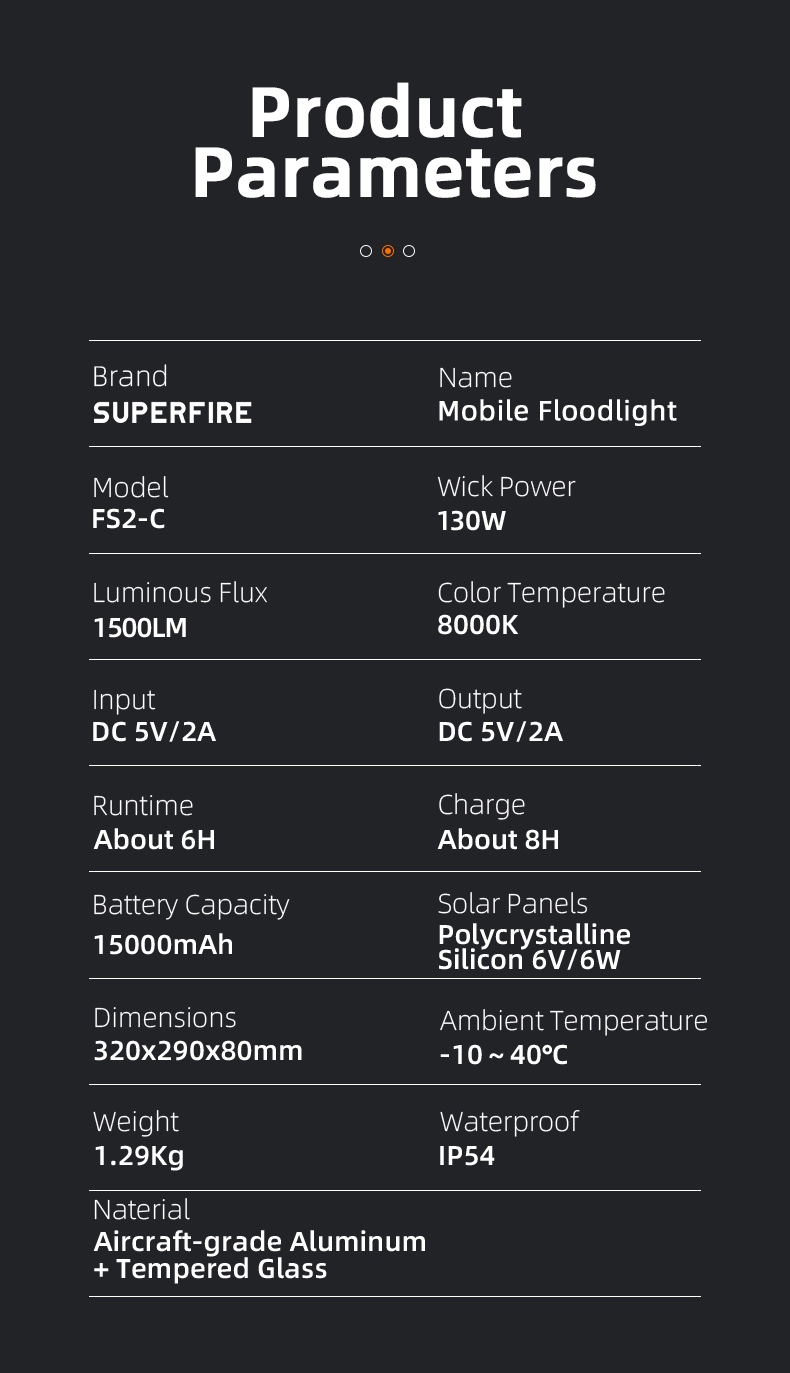790x1373 pixels.
Task: Select the 320x290x80mm dimensions value
Action: pyautogui.click(x=198, y=1051)
